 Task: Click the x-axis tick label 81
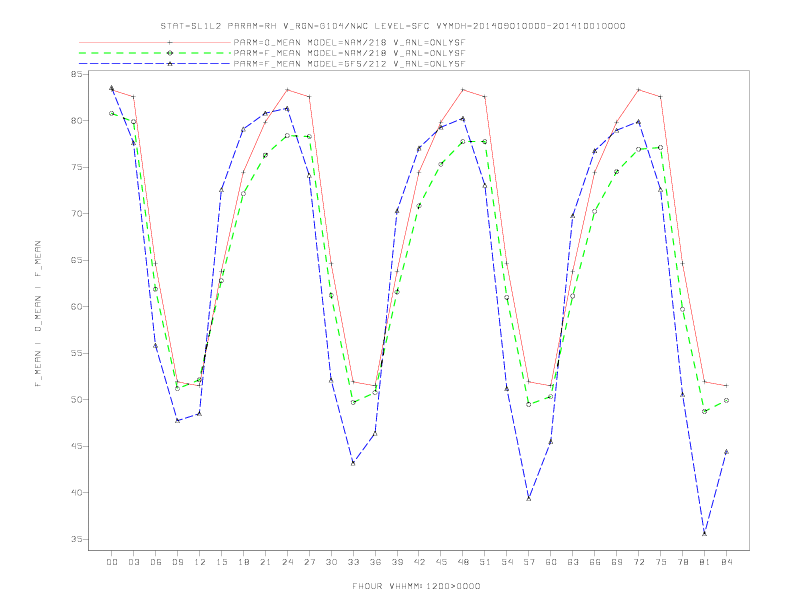coord(705,562)
